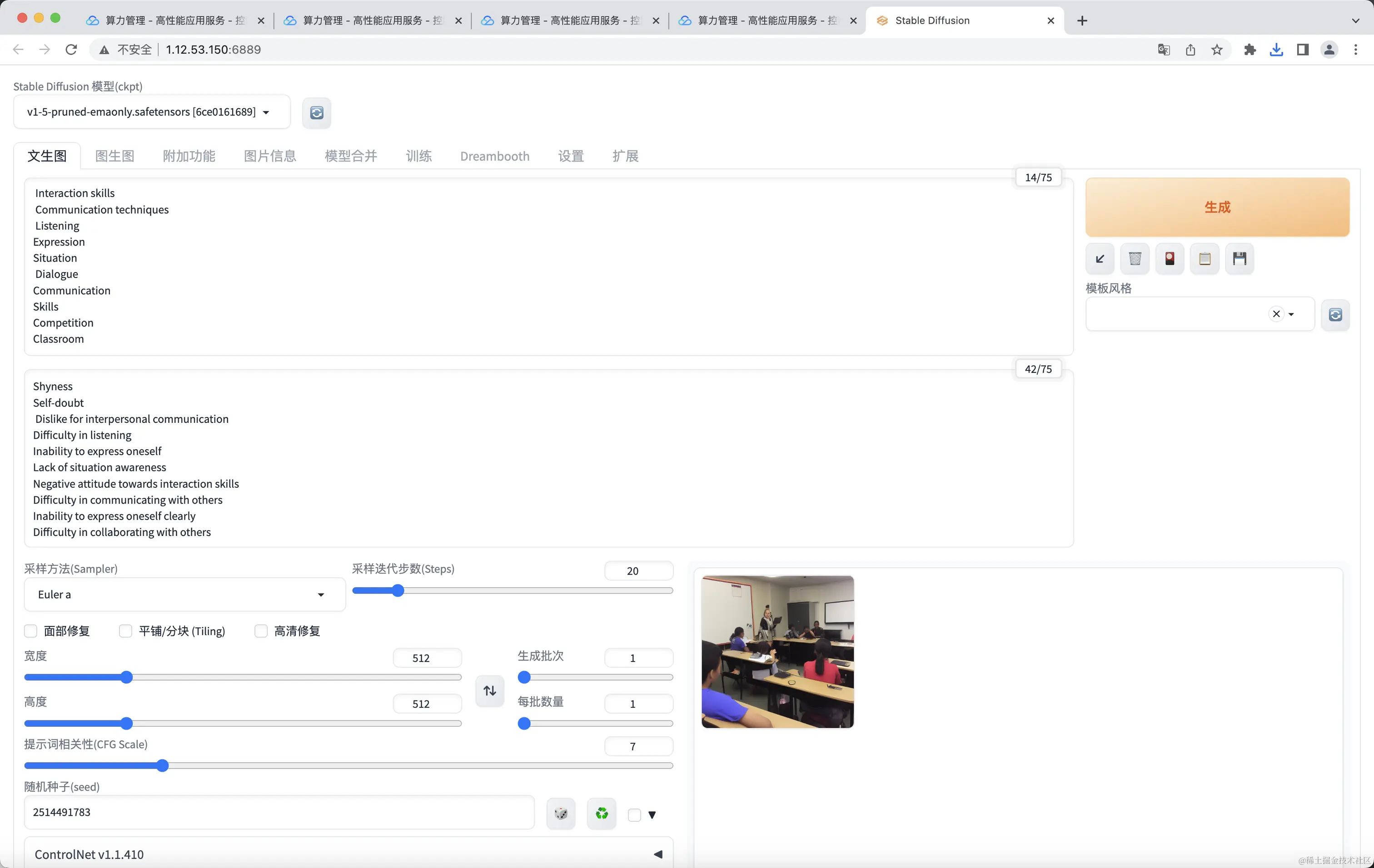This screenshot has height=868, width=1374.
Task: Expand the ControlNet v1.1.410 panel
Action: tap(348, 854)
